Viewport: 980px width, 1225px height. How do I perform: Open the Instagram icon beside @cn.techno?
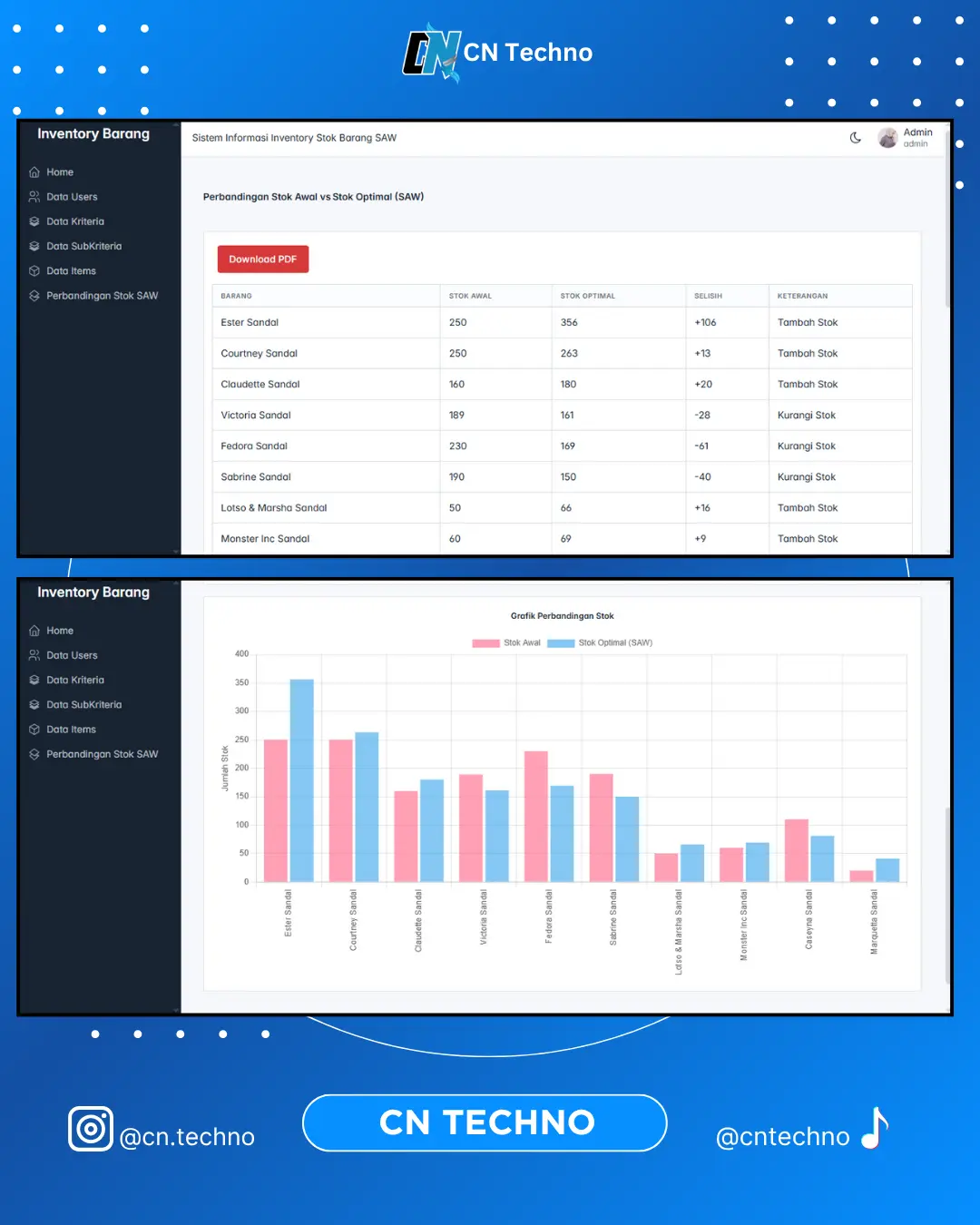coord(91,1129)
